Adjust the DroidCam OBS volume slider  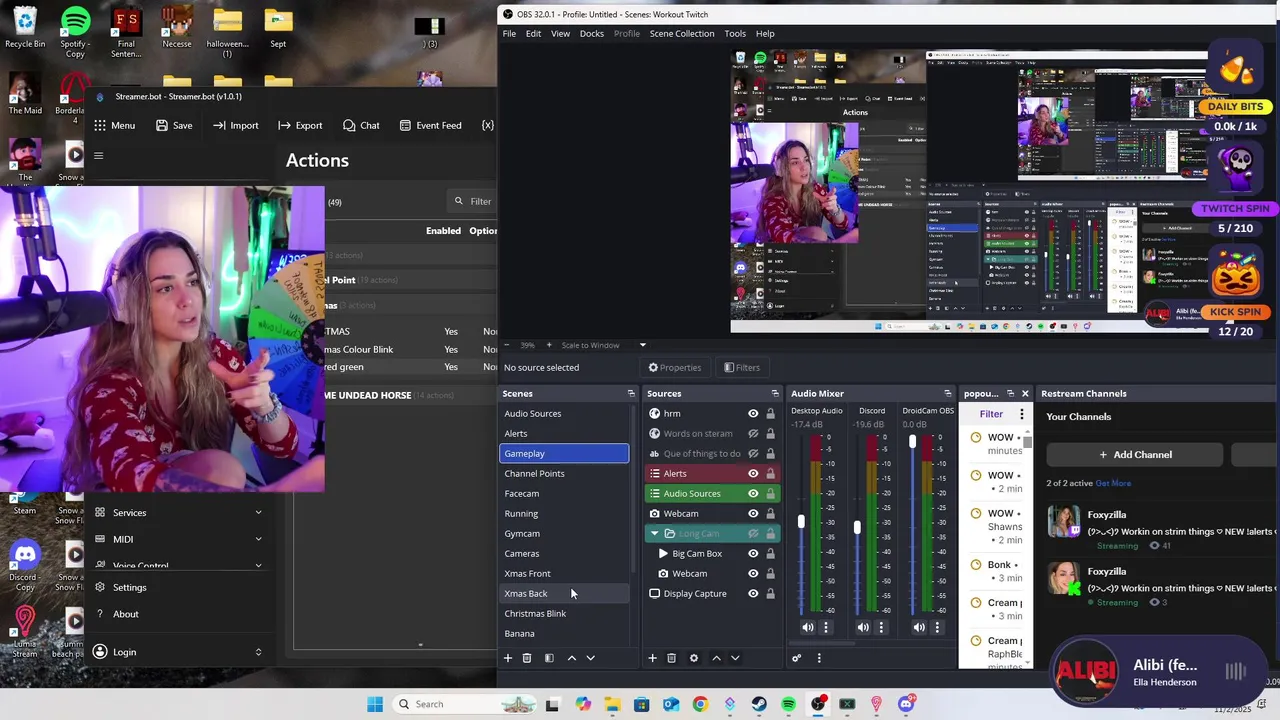click(x=912, y=441)
